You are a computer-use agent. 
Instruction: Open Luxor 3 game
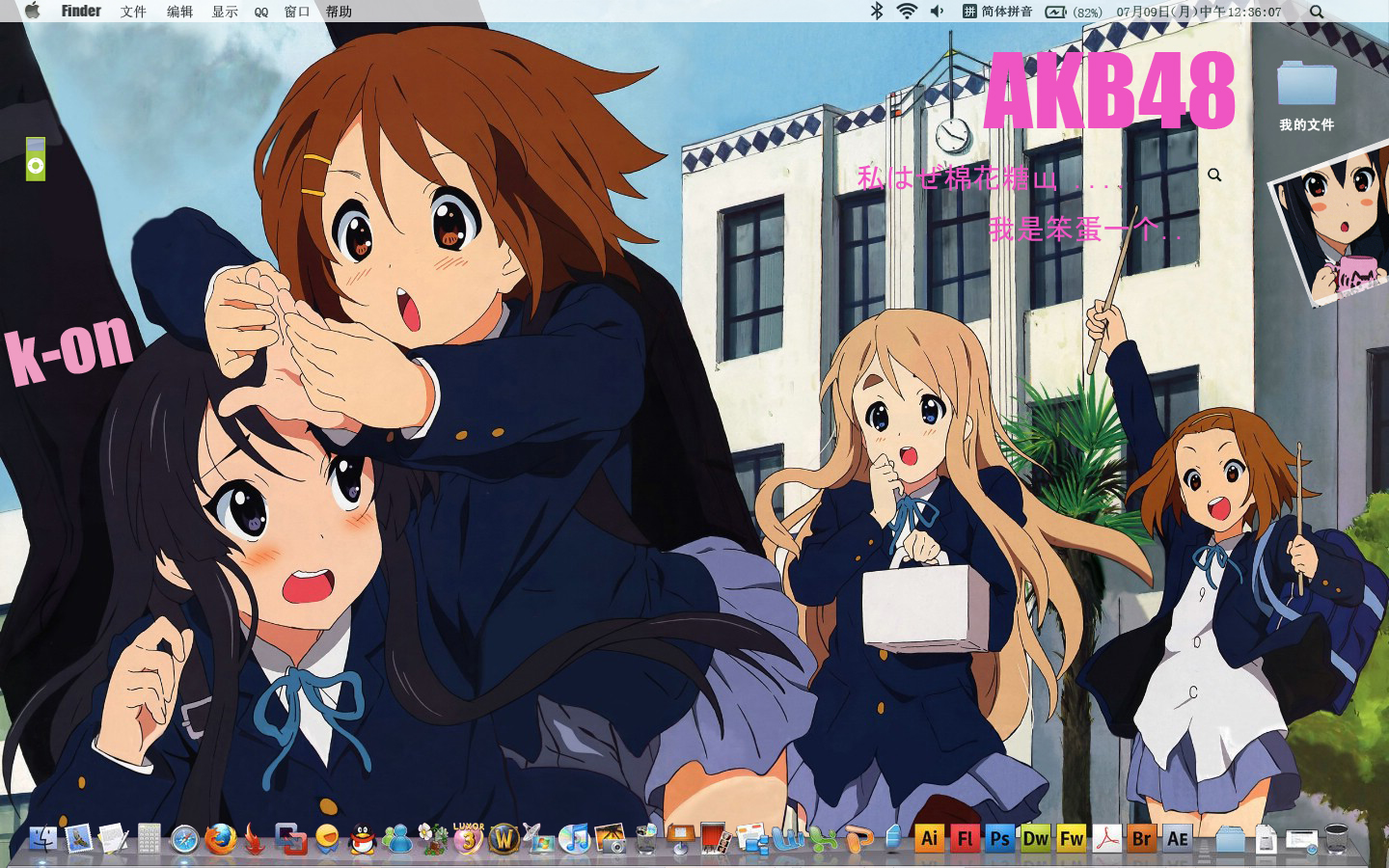pyautogui.click(x=468, y=838)
